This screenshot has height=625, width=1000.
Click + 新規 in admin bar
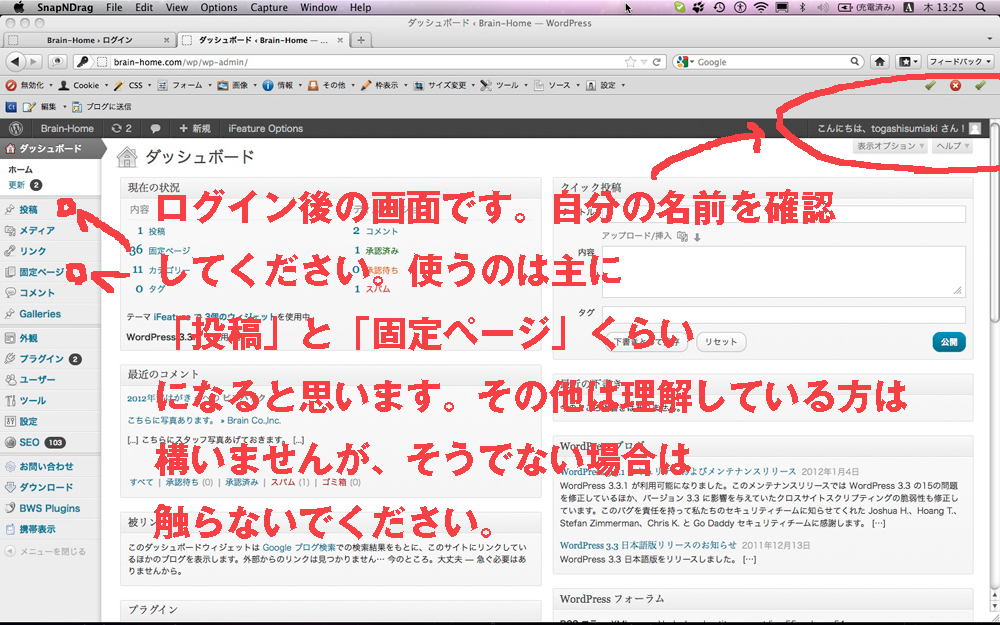tap(195, 128)
